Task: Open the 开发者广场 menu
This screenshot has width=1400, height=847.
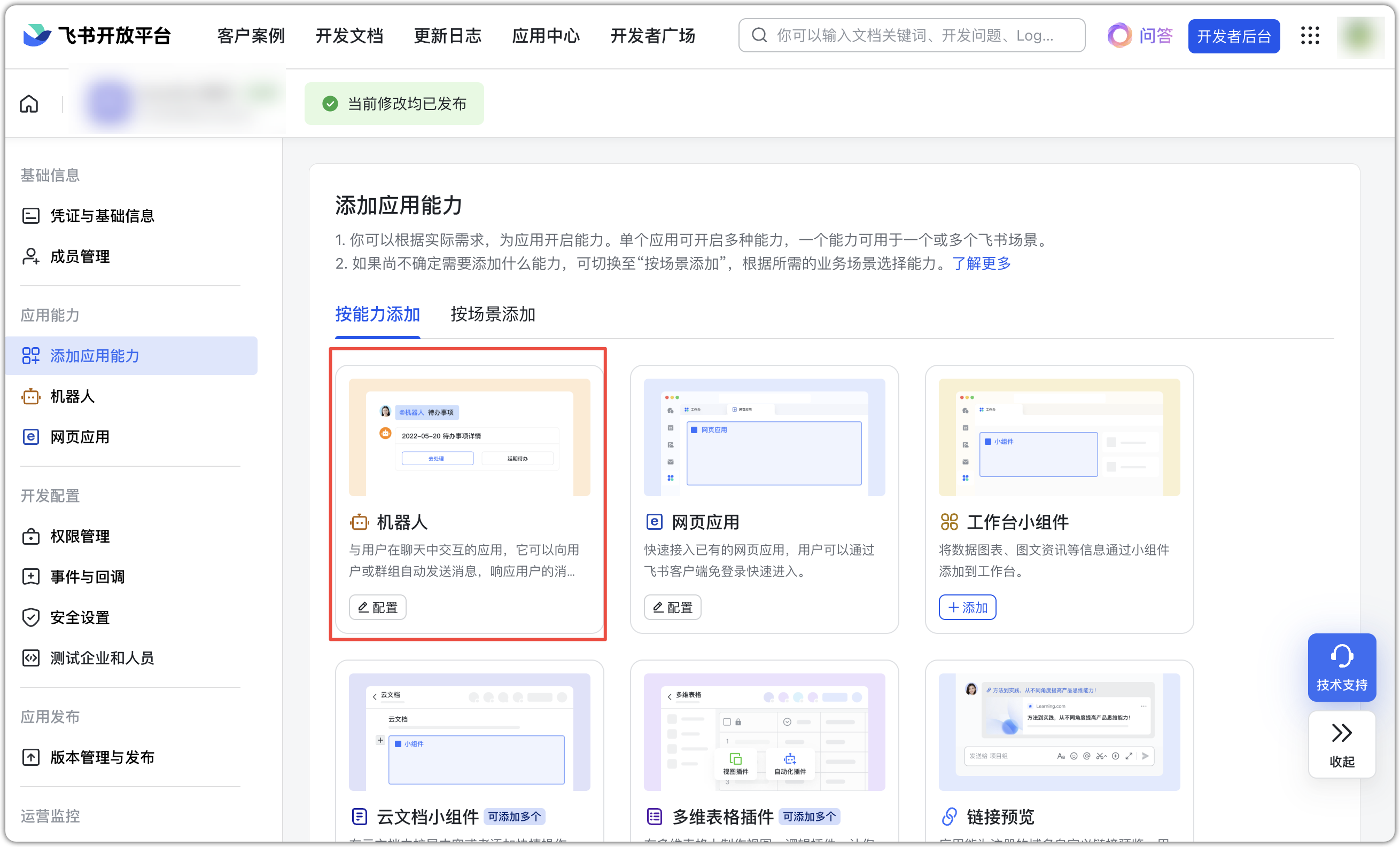Action: 652,36
